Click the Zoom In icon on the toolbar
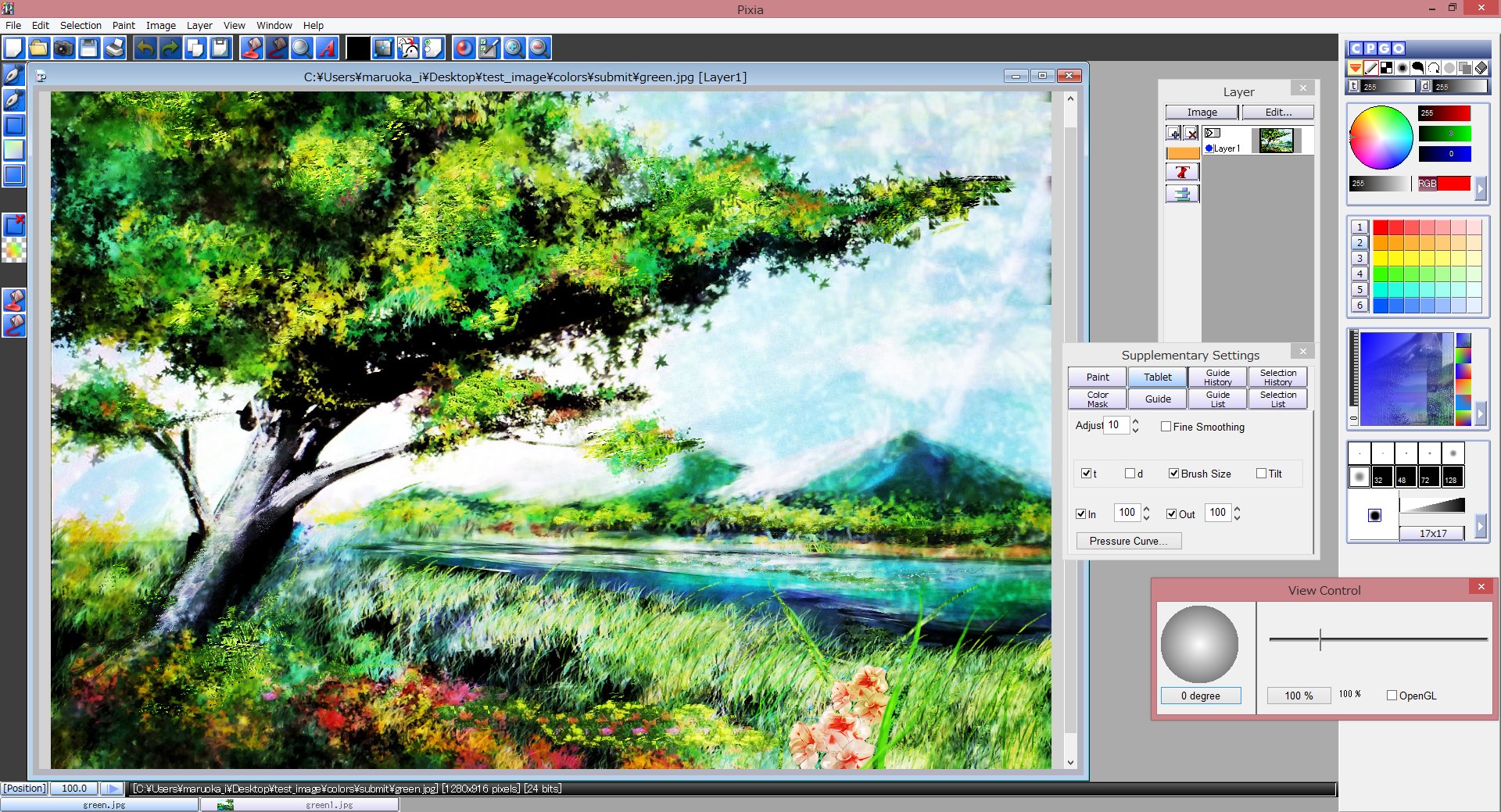 click(x=514, y=48)
